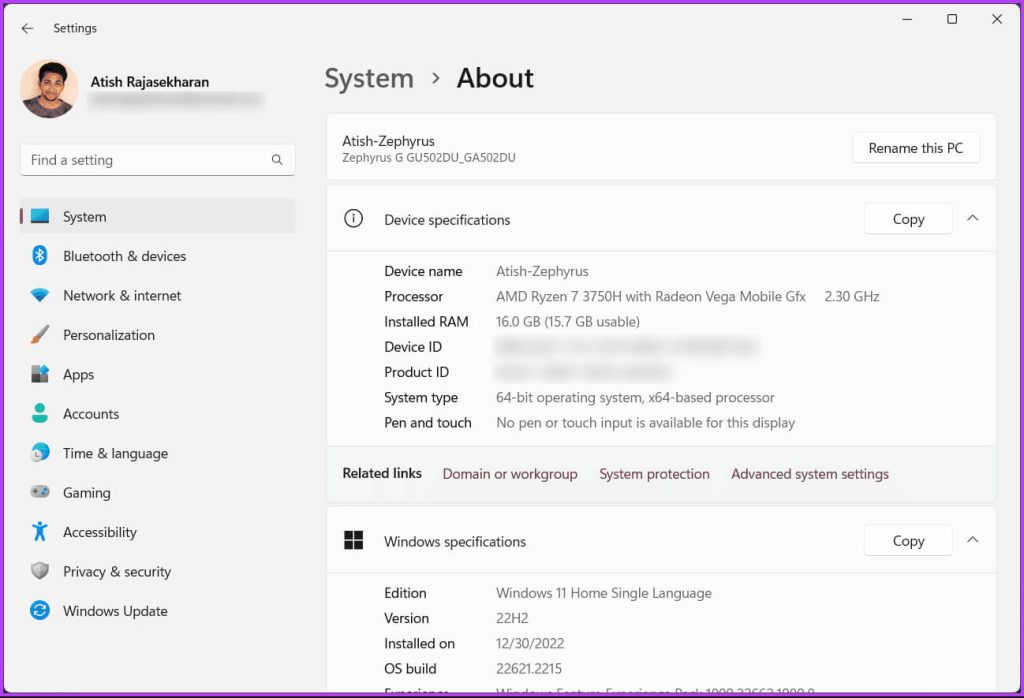The image size is (1024, 698).
Task: Click the Bluetooth & devices icon
Action: point(40,256)
